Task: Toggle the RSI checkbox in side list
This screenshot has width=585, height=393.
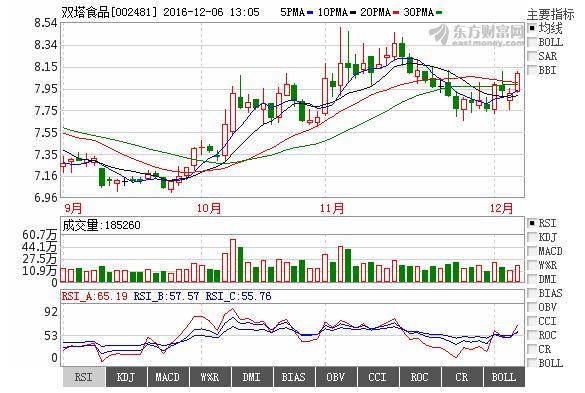Action: (x=532, y=223)
